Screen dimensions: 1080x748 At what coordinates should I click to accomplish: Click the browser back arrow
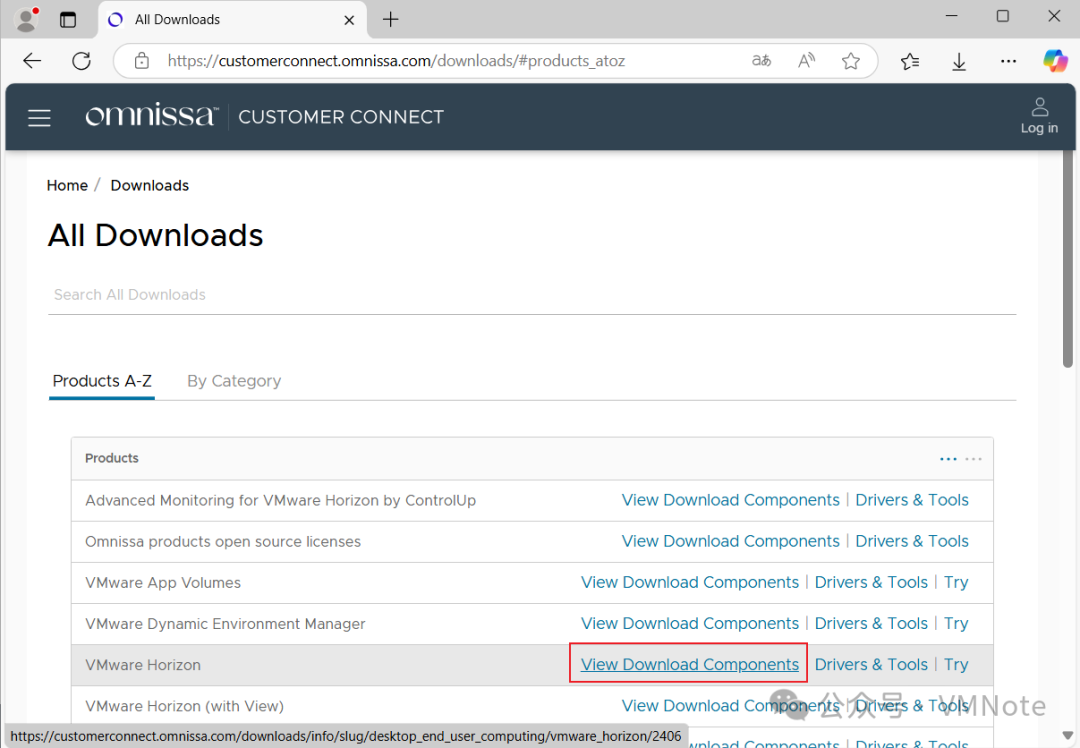tap(32, 61)
